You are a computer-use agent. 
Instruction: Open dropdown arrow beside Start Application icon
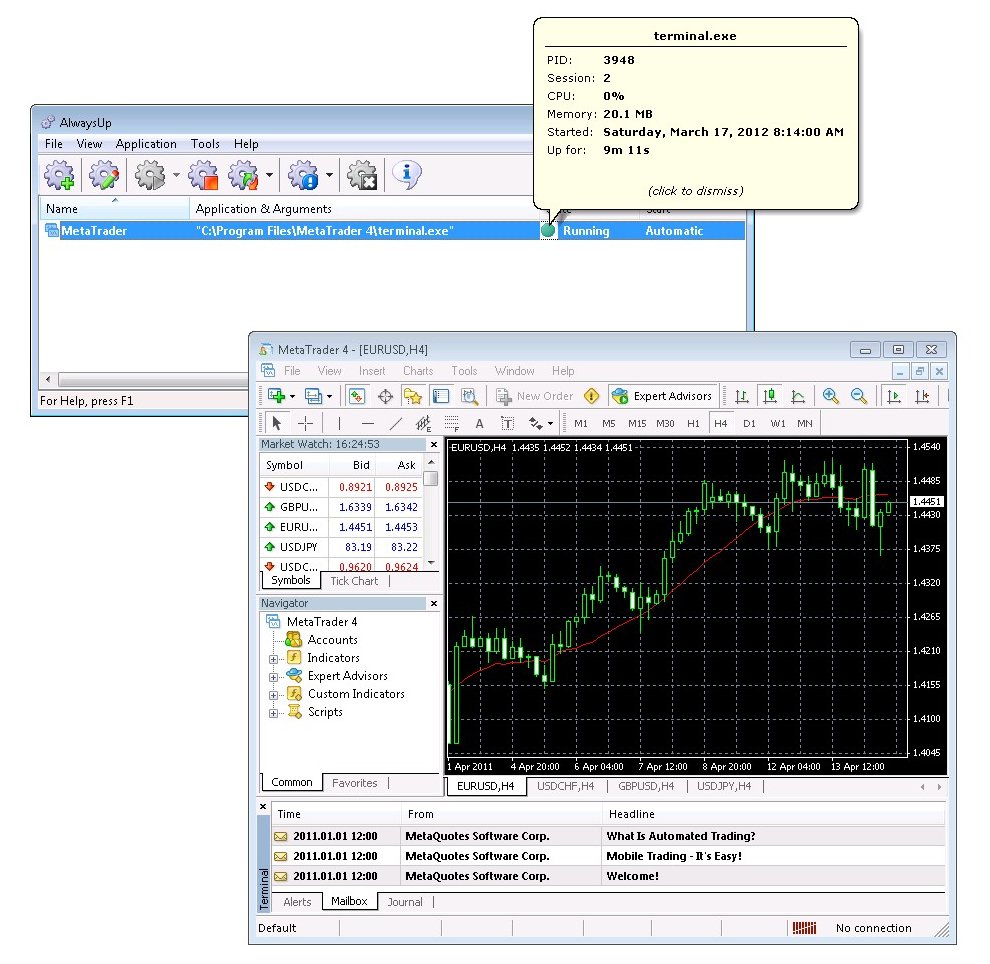pos(176,175)
